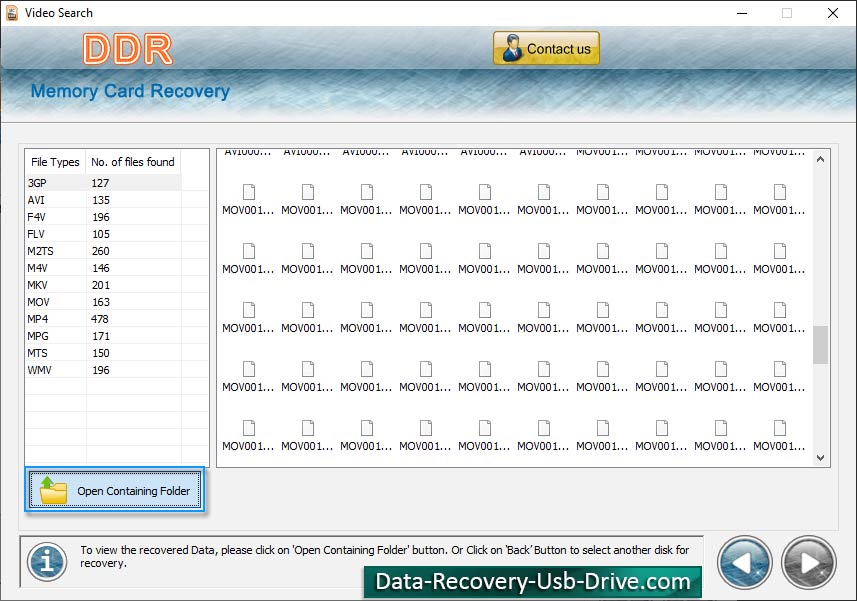Select the M4V file type row
The width and height of the screenshot is (857, 601).
(103, 268)
